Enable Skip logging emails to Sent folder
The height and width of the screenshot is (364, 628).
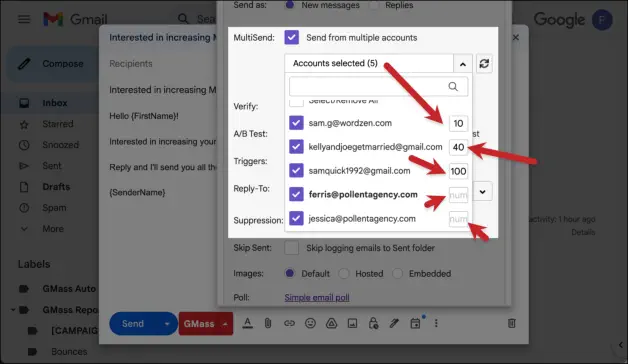pos(292,248)
